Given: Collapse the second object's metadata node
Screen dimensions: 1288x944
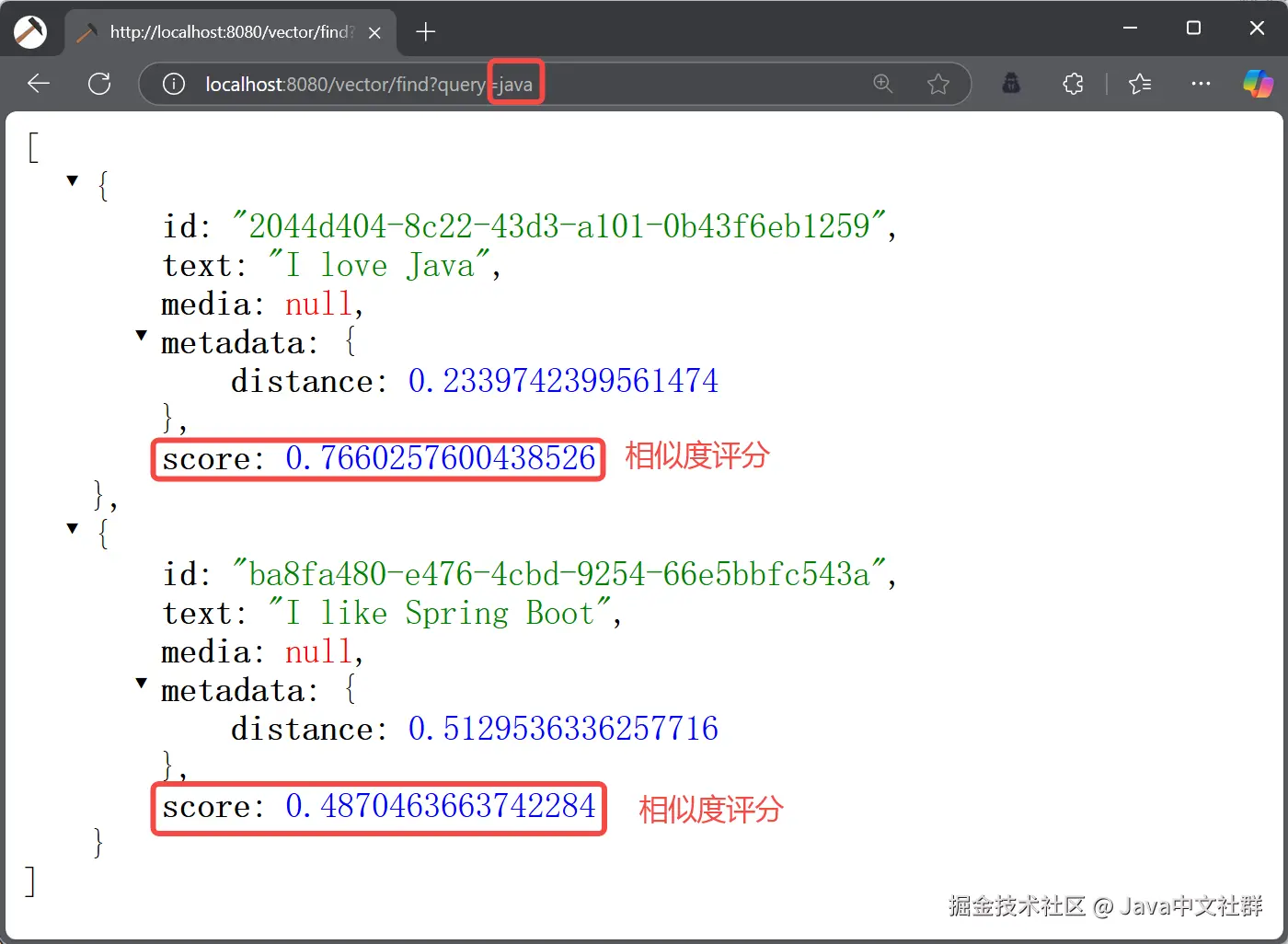Looking at the screenshot, I should click(141, 684).
